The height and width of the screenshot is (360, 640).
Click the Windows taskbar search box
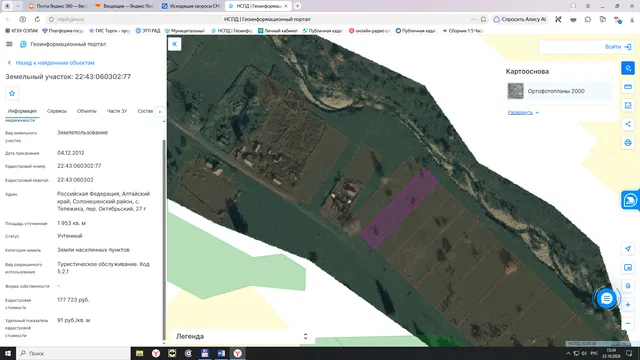[73, 353]
